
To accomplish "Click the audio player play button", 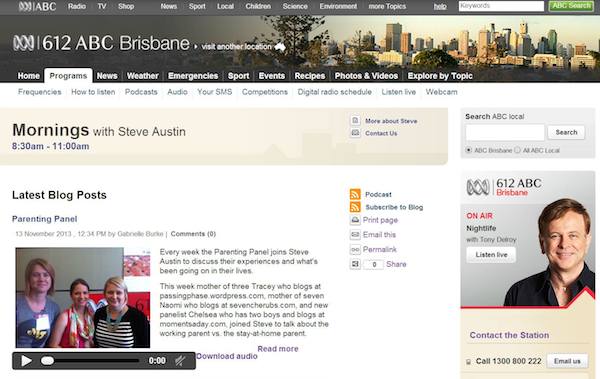I will pos(26,361).
